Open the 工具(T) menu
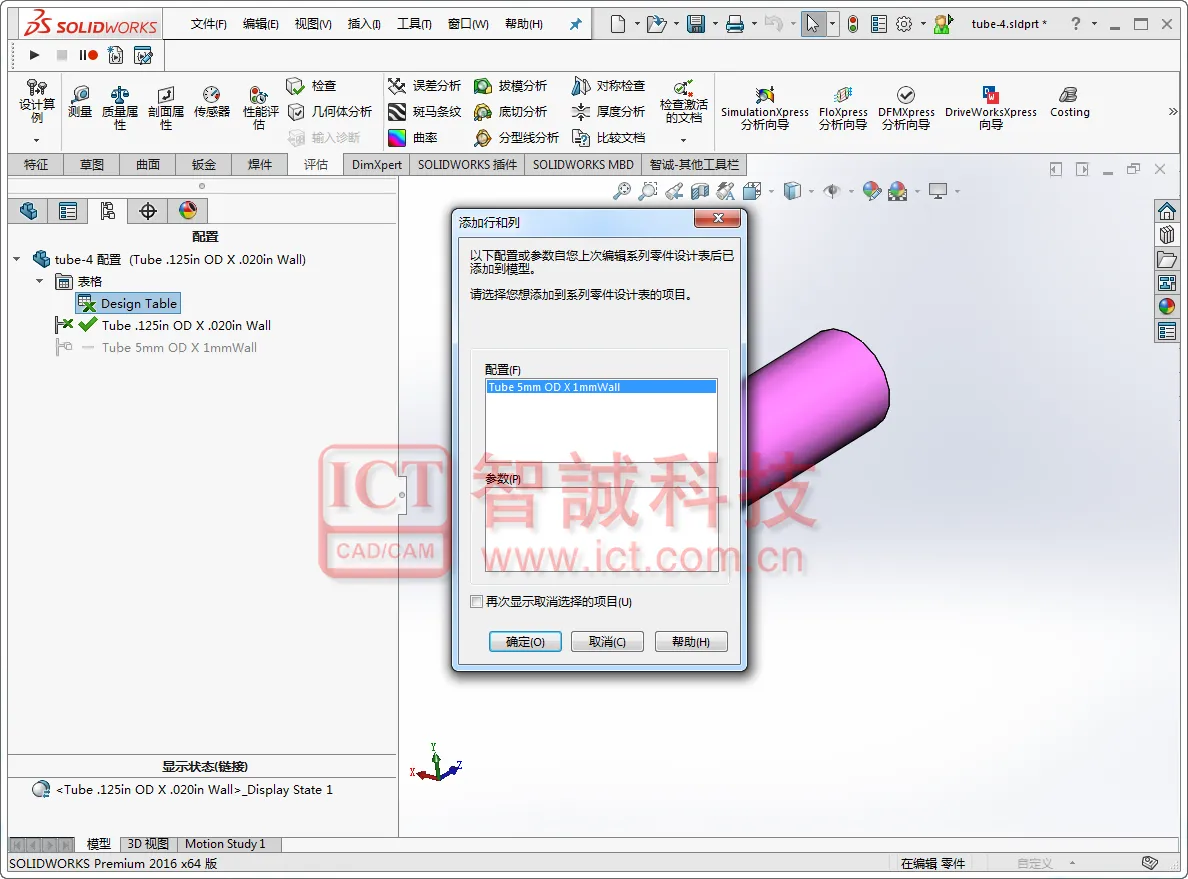Viewport: 1188px width, 879px height. [414, 24]
